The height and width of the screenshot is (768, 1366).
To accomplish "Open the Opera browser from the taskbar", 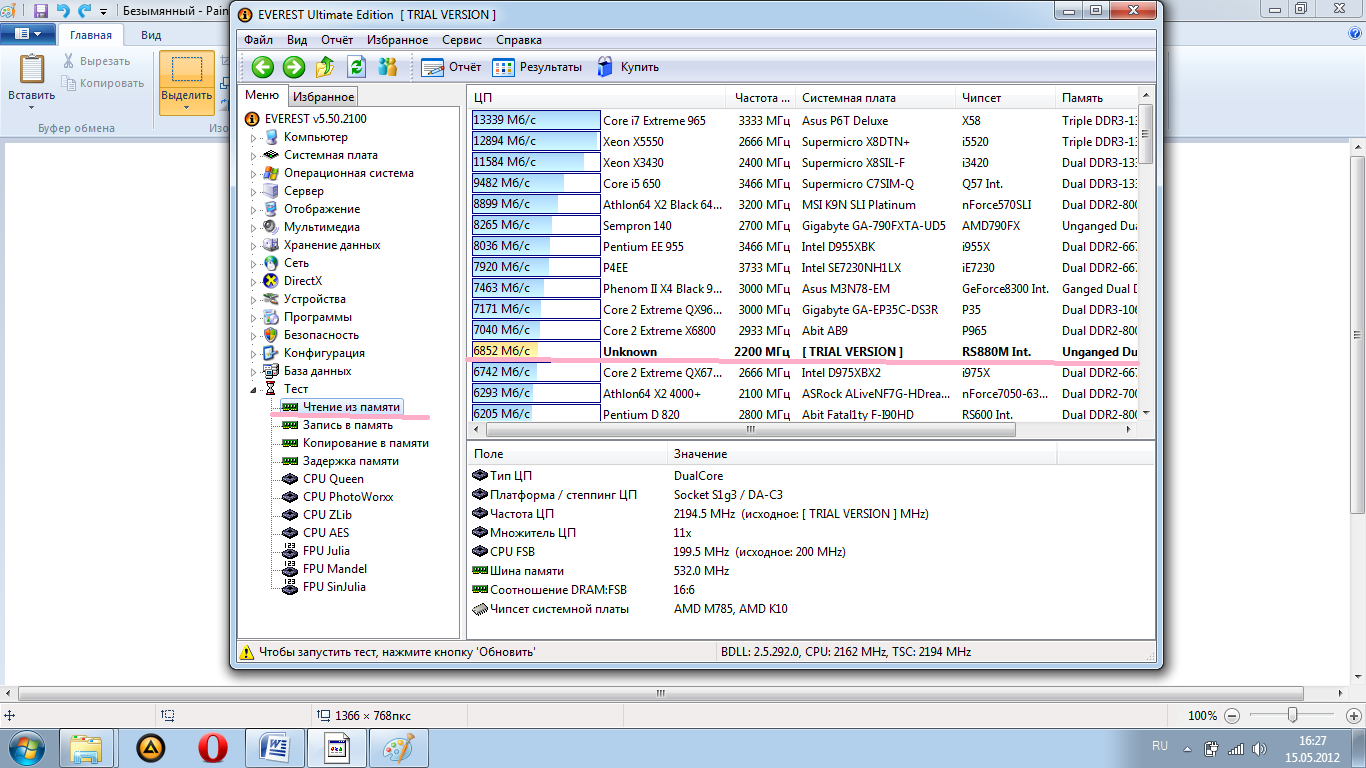I will [x=212, y=747].
